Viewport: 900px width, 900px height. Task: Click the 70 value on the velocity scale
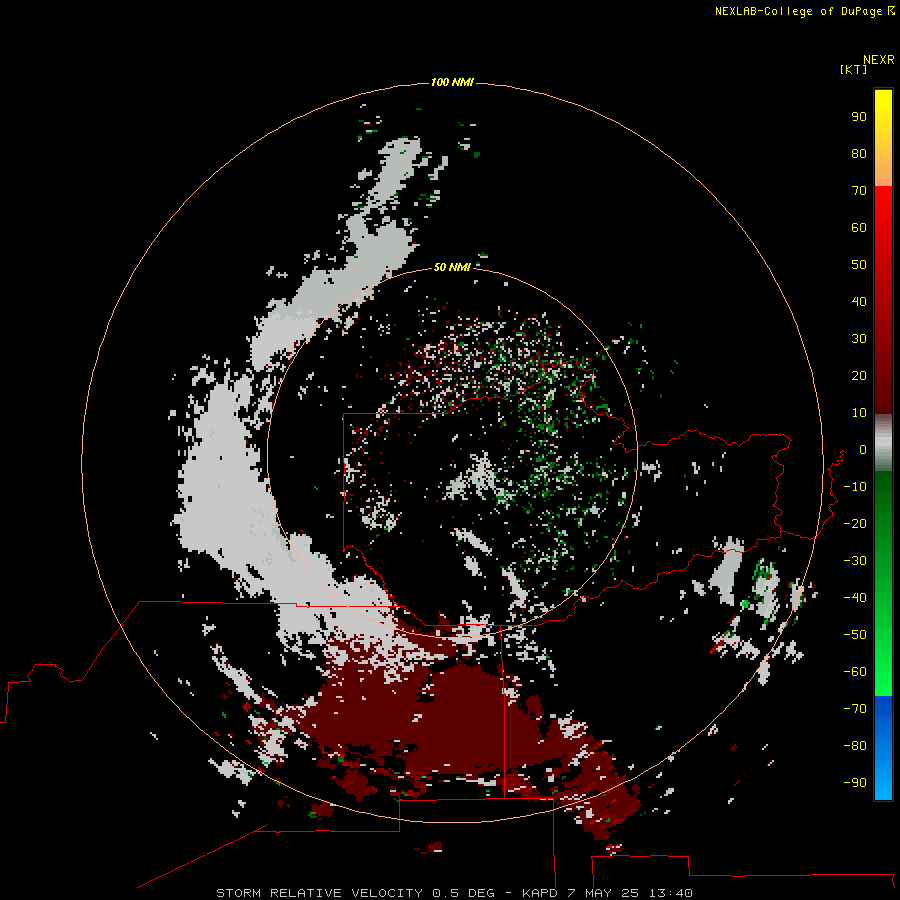tap(859, 191)
